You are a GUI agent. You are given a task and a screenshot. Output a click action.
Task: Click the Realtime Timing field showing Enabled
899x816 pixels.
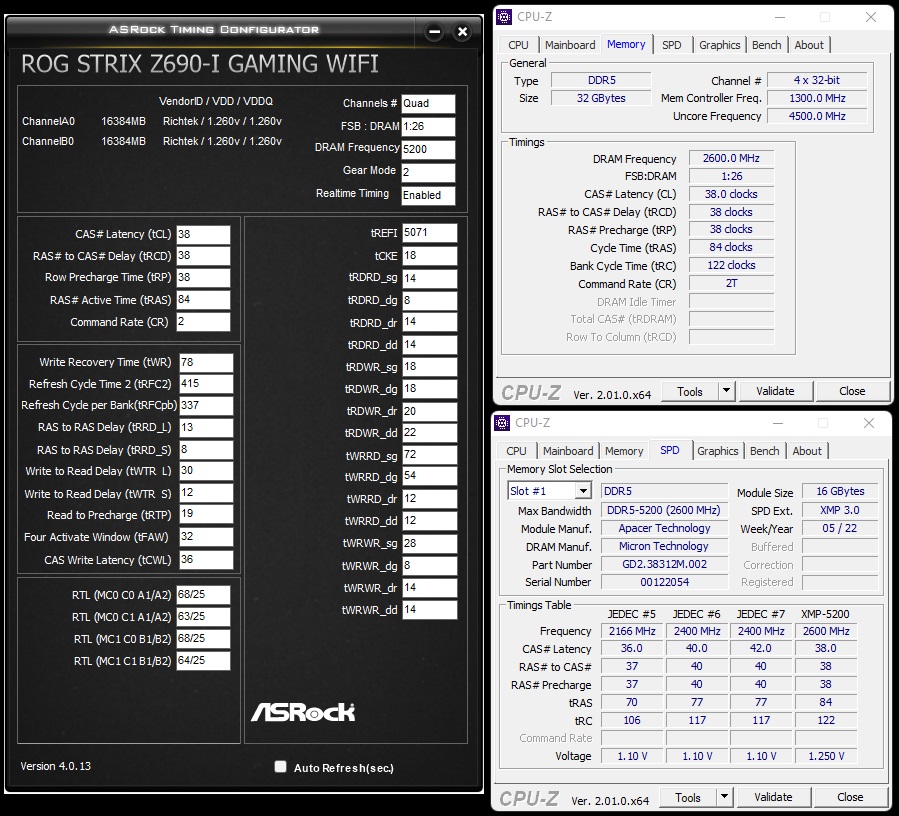point(428,195)
